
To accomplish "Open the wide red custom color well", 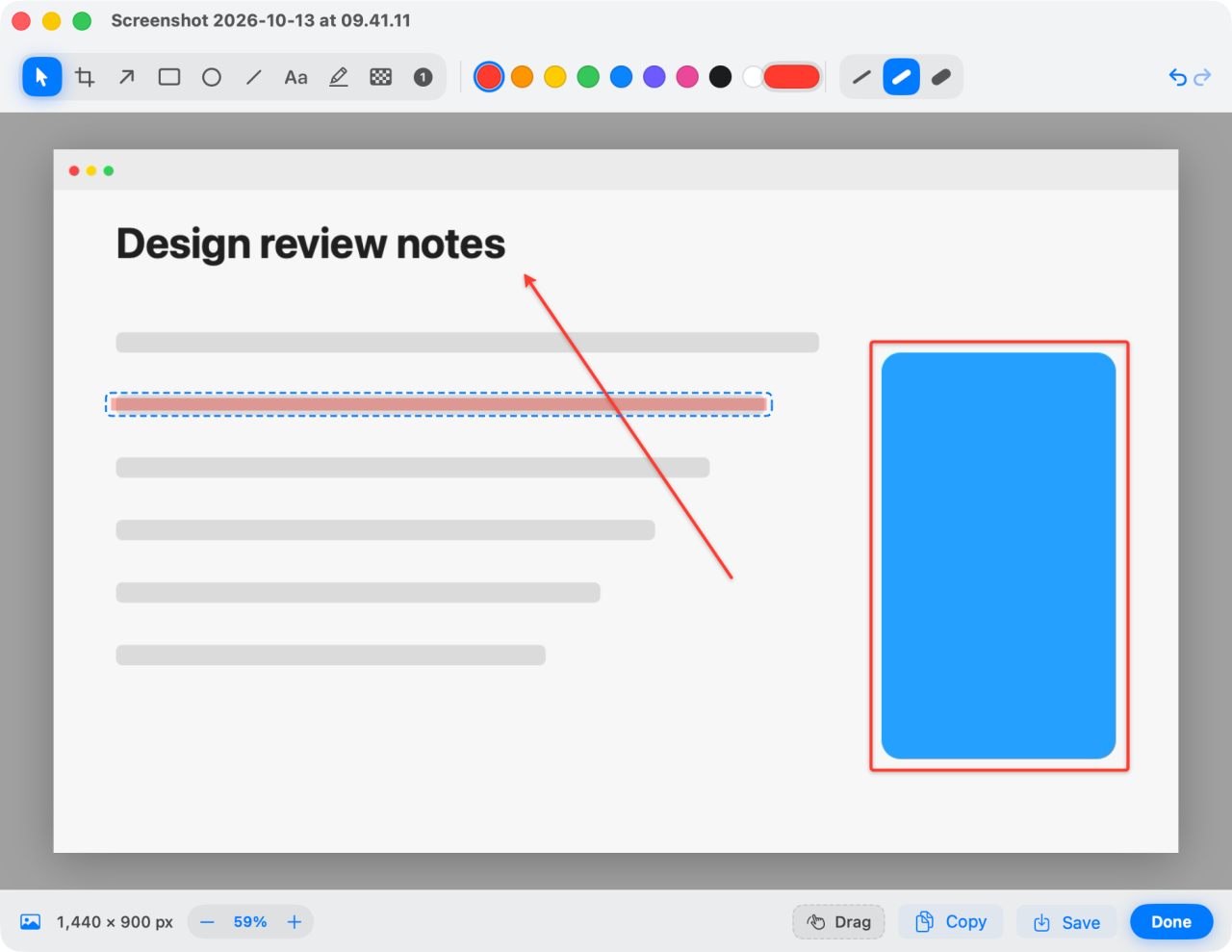I will [792, 77].
